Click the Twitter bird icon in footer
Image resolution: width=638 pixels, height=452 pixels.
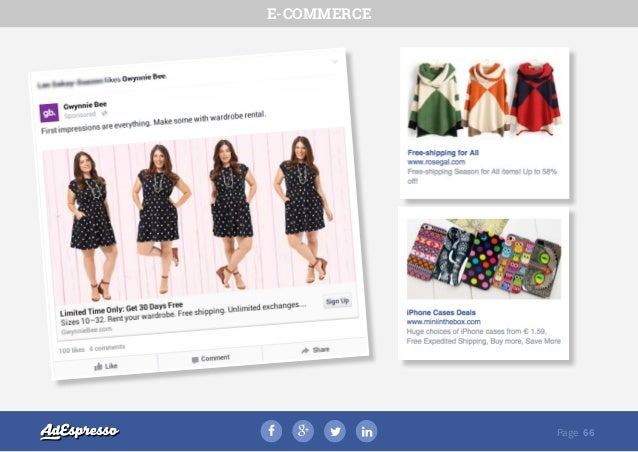335,431
